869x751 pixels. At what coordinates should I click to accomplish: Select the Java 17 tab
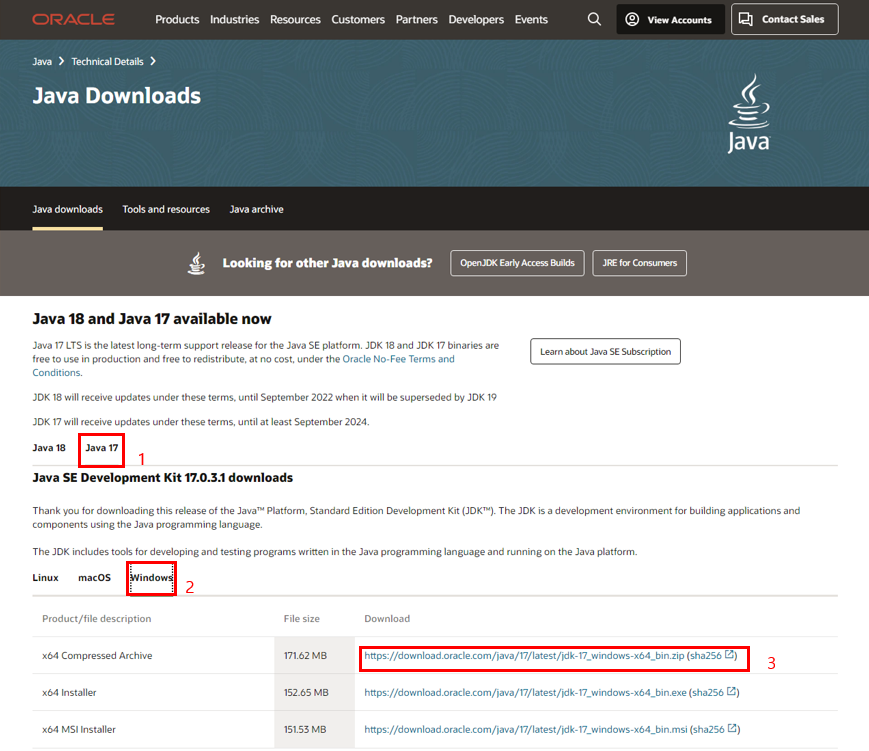point(101,447)
